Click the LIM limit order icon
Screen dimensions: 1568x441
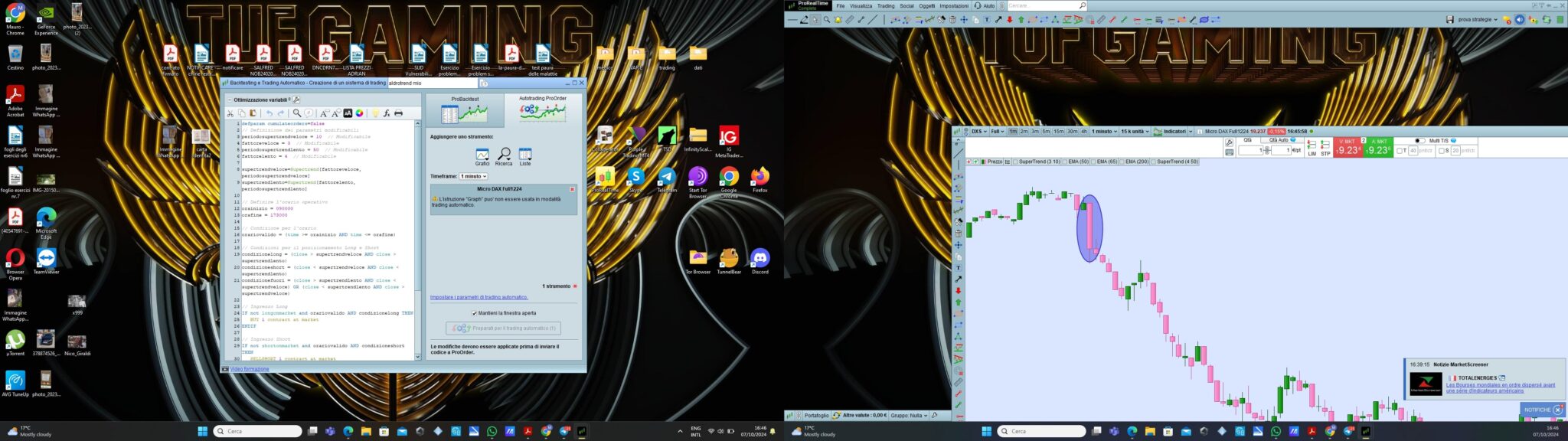[1312, 147]
